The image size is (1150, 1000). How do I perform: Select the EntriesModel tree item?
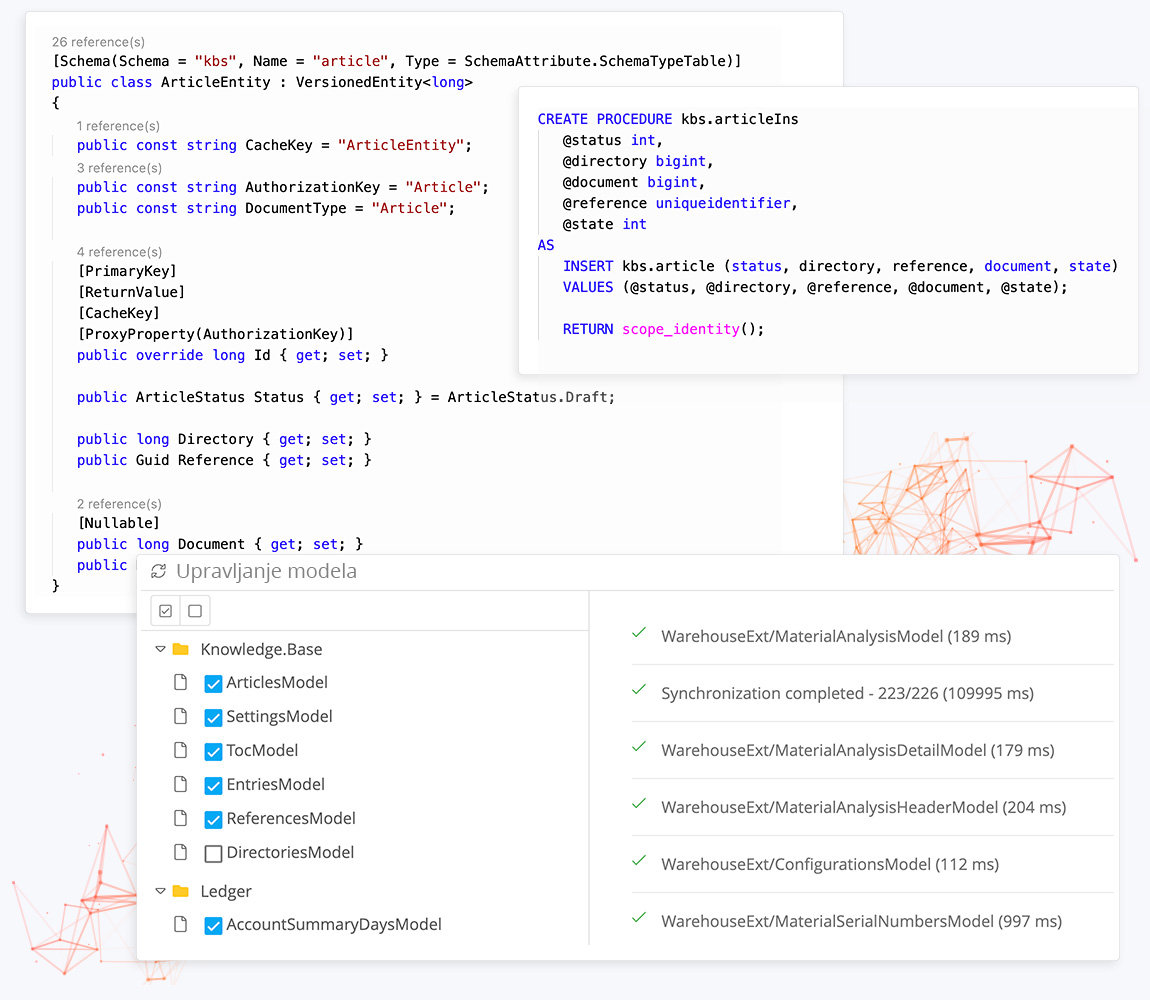(275, 785)
